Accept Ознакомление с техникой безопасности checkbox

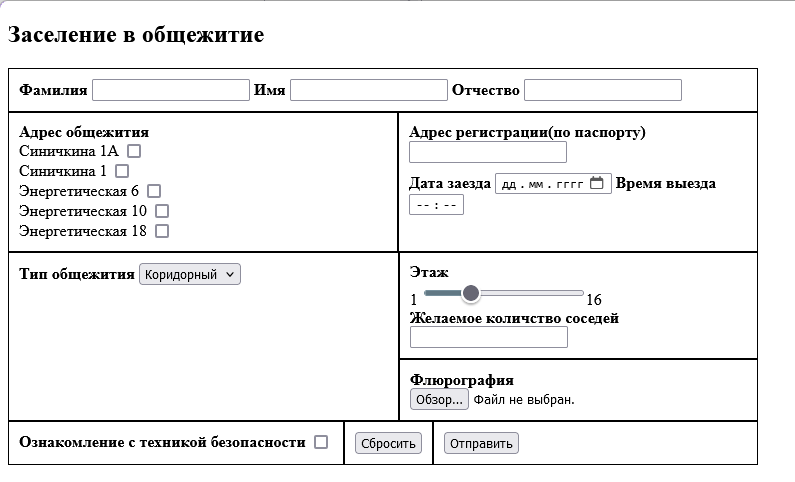click(321, 442)
